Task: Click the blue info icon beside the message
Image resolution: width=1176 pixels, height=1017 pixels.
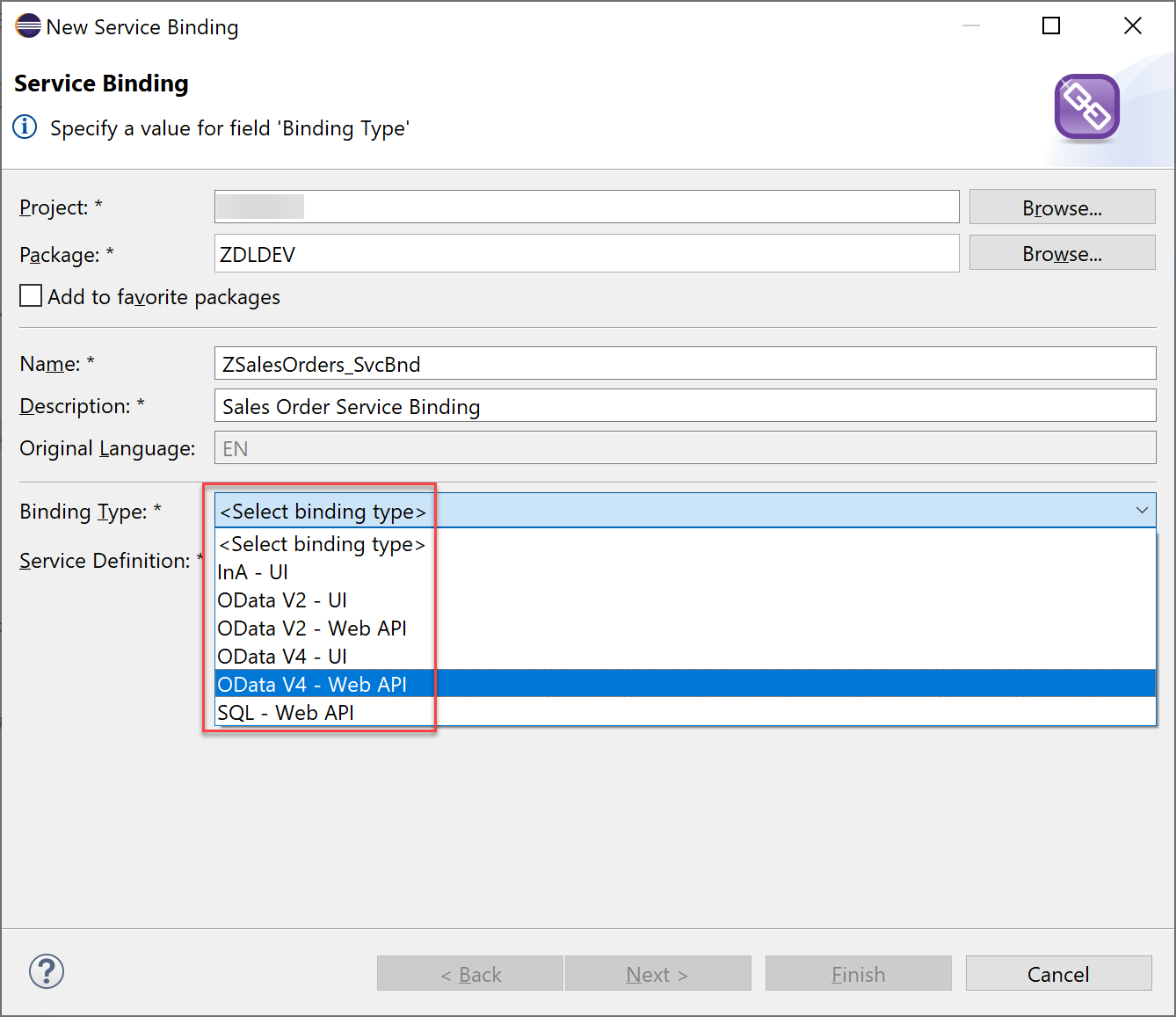Action: pyautogui.click(x=25, y=127)
